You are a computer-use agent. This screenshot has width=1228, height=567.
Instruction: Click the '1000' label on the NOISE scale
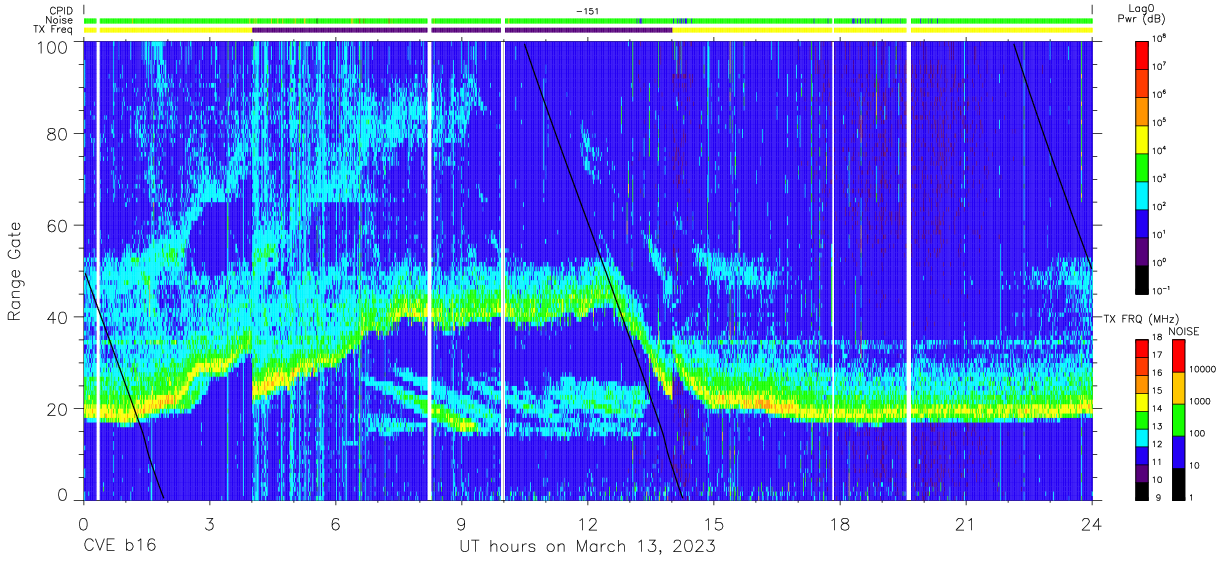(x=1201, y=402)
